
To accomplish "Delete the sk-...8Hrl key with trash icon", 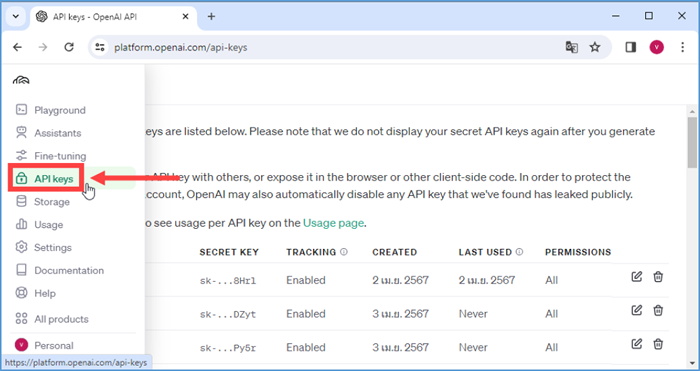I will coord(658,277).
